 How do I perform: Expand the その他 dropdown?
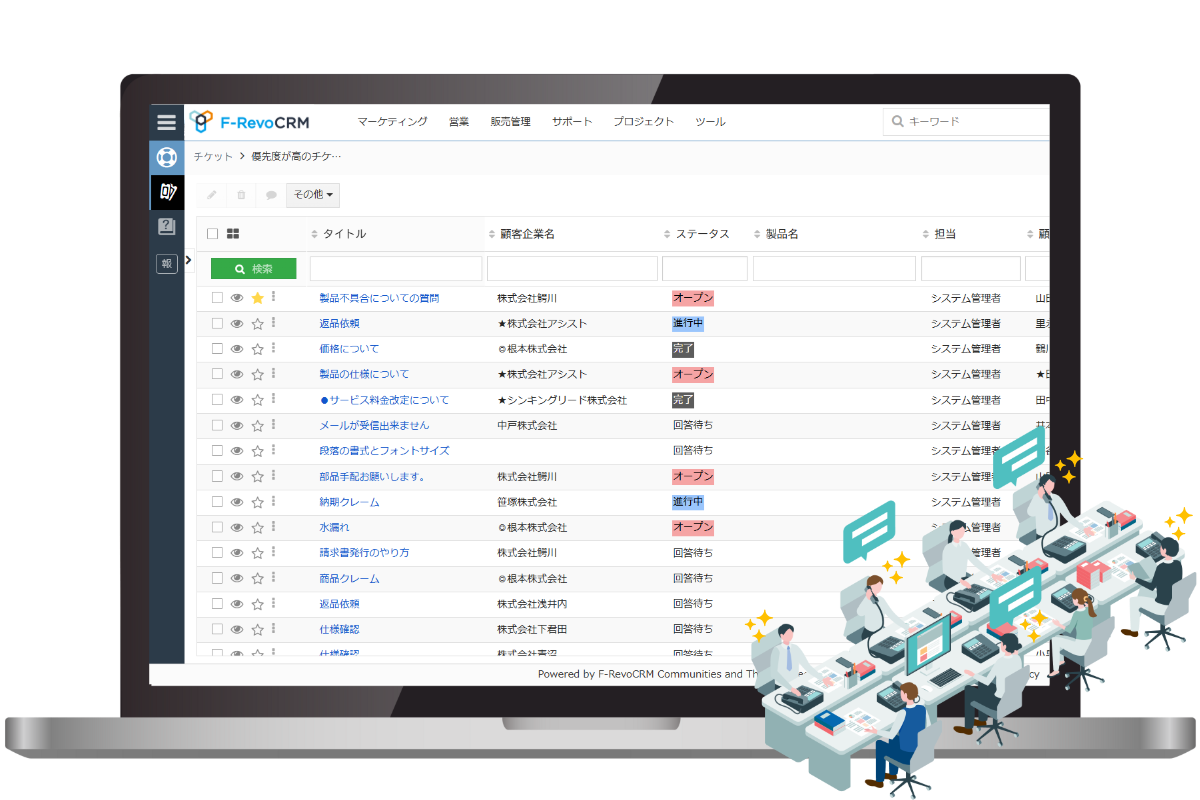tap(313, 195)
